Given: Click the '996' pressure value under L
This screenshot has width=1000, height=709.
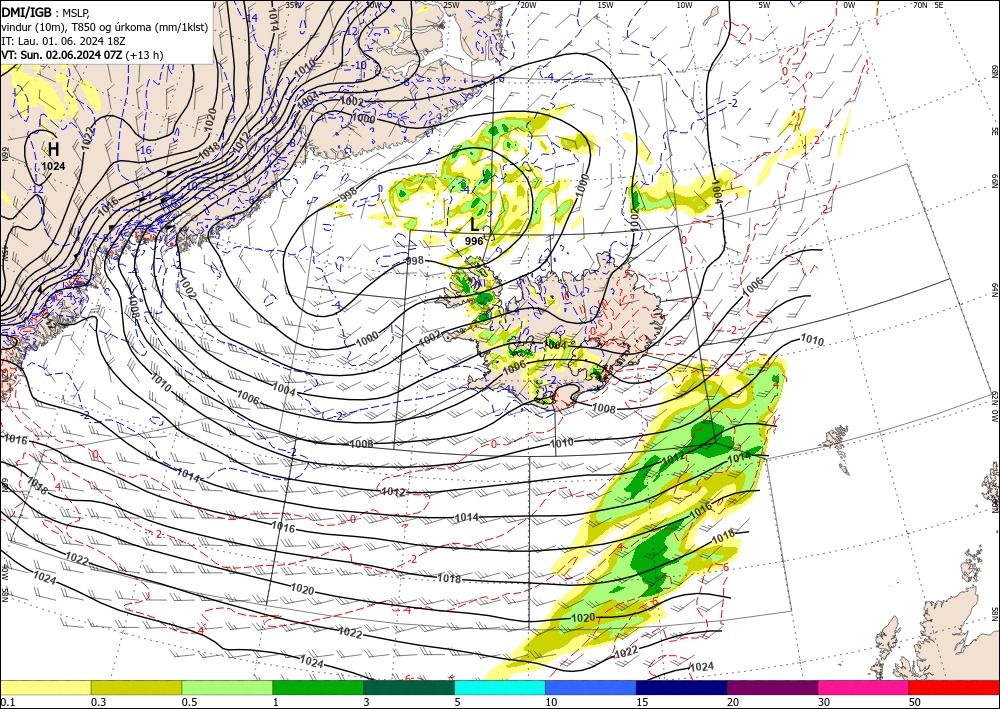Looking at the screenshot, I should click(474, 241).
